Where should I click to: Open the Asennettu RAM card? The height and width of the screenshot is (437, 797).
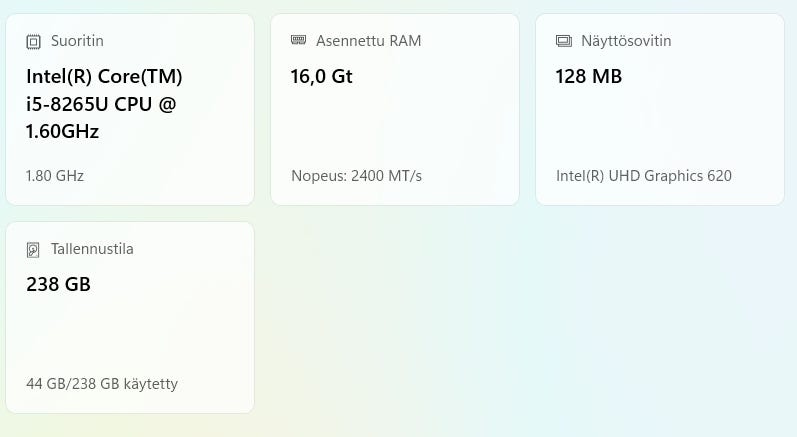pos(395,110)
